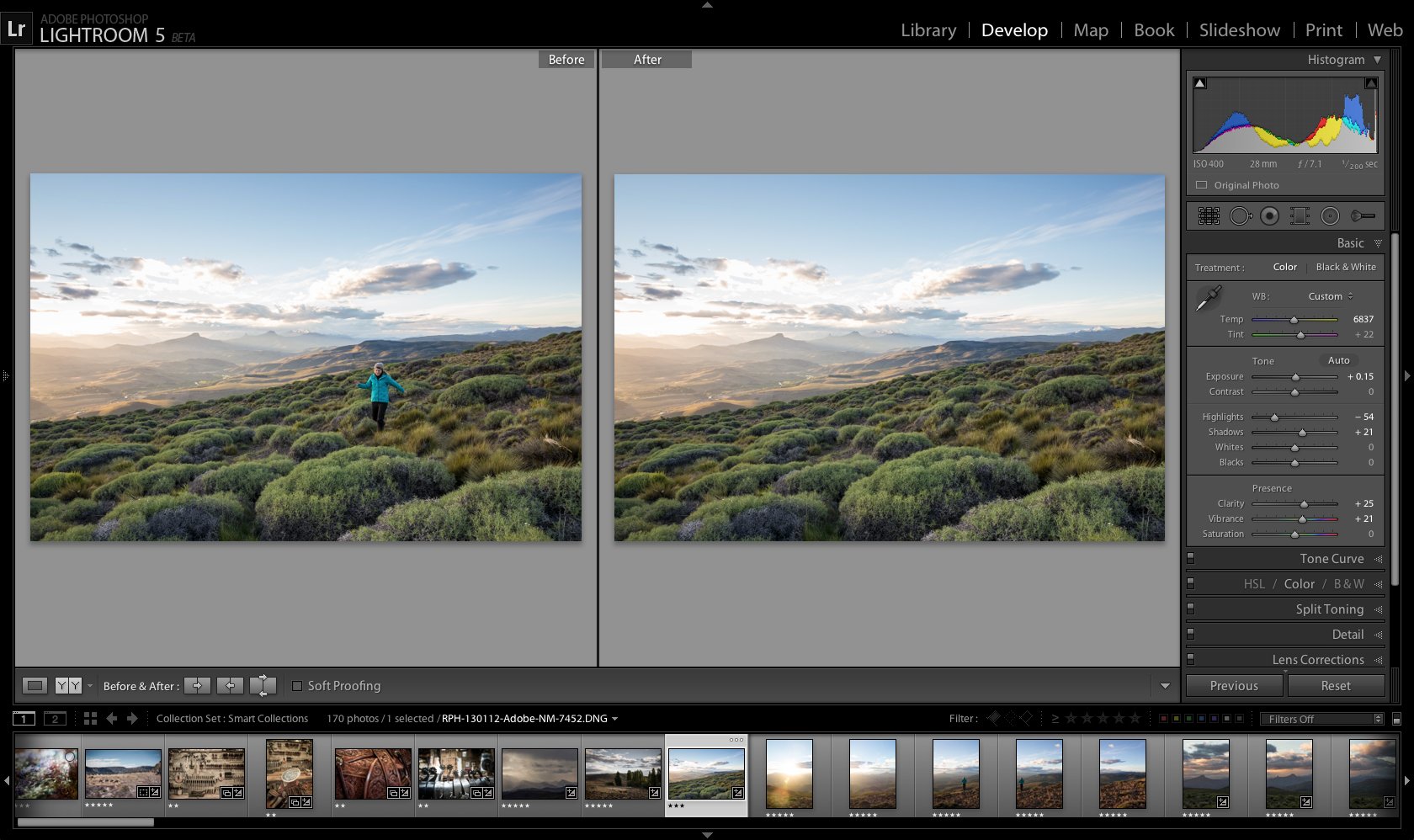1414x840 pixels.
Task: Open the Slideshow module
Action: [x=1239, y=29]
